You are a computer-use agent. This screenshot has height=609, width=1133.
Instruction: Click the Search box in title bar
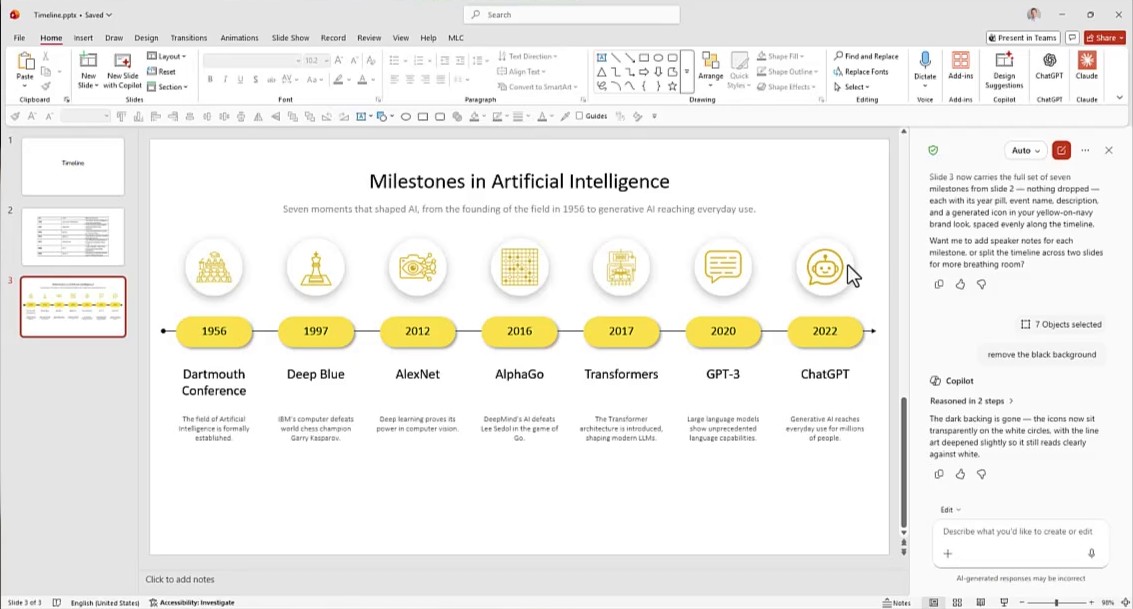pyautogui.click(x=572, y=14)
